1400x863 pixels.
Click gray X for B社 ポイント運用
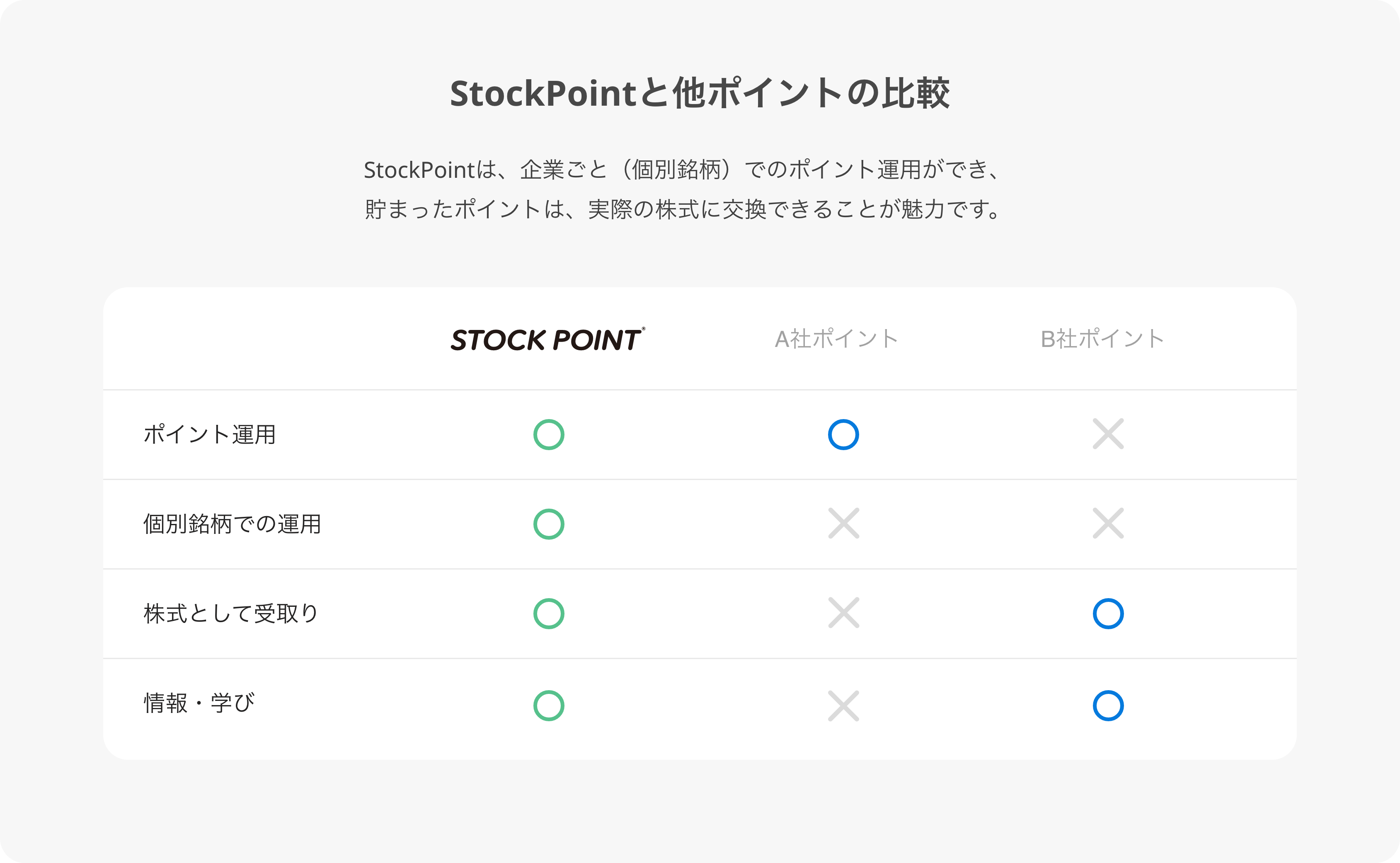pyautogui.click(x=1108, y=434)
